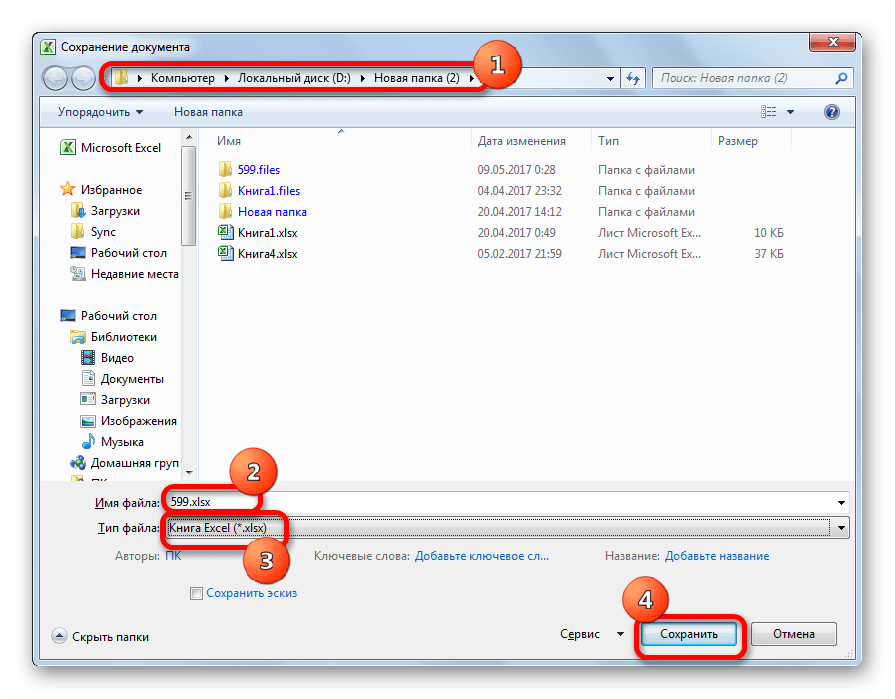Image resolution: width=895 pixels, height=699 pixels.
Task: Click the refresh icon next to address bar
Action: coord(632,78)
